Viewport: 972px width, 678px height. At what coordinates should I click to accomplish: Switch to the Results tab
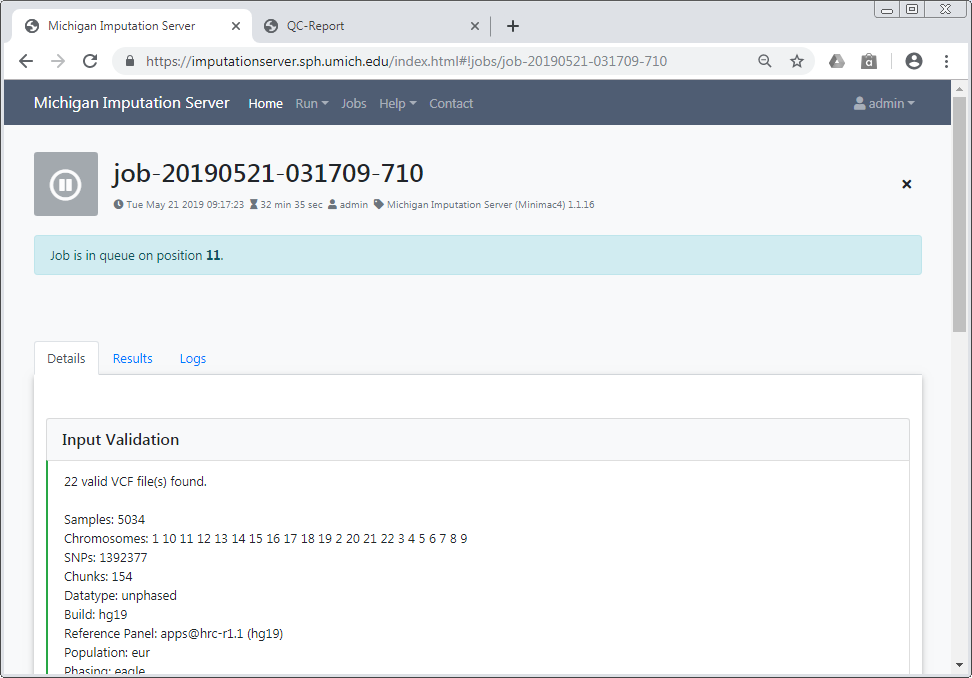(x=132, y=358)
